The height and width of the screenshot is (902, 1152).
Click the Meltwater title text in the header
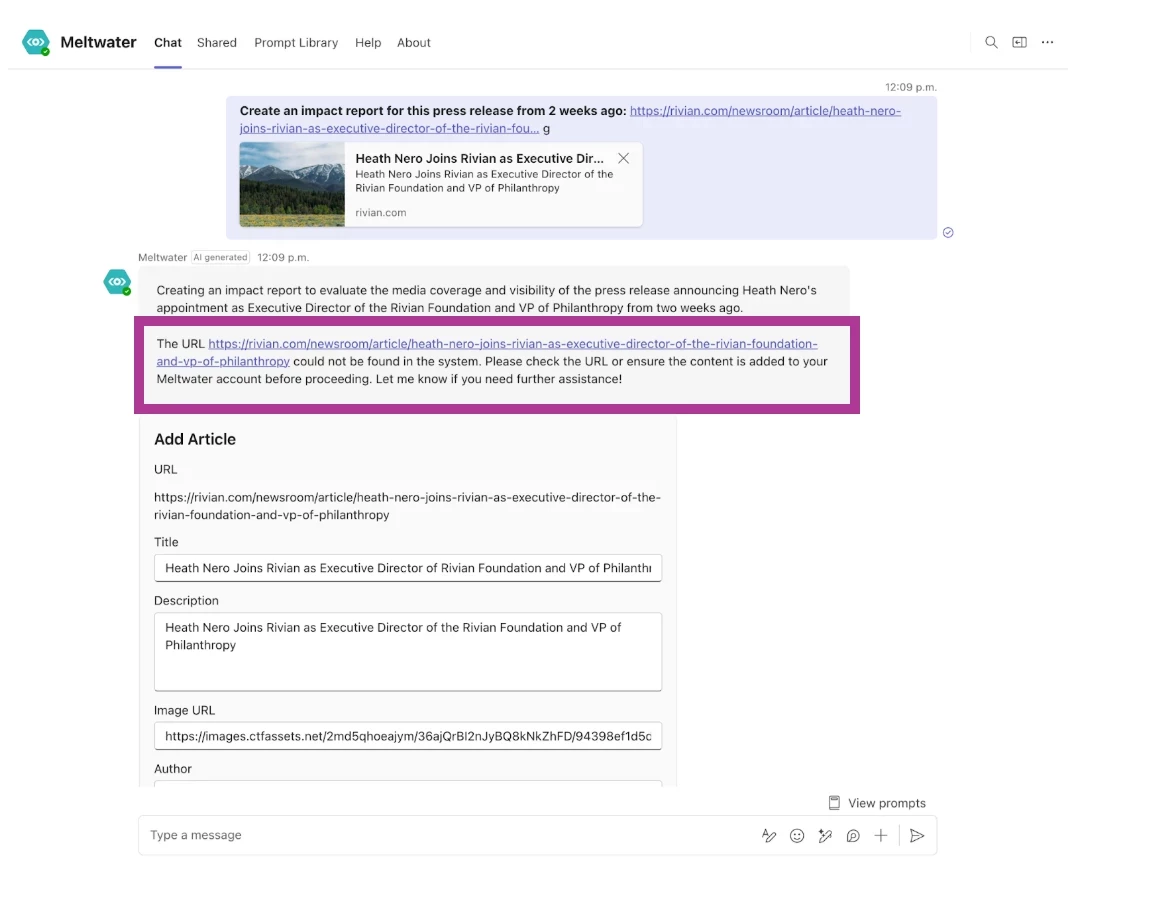click(98, 43)
